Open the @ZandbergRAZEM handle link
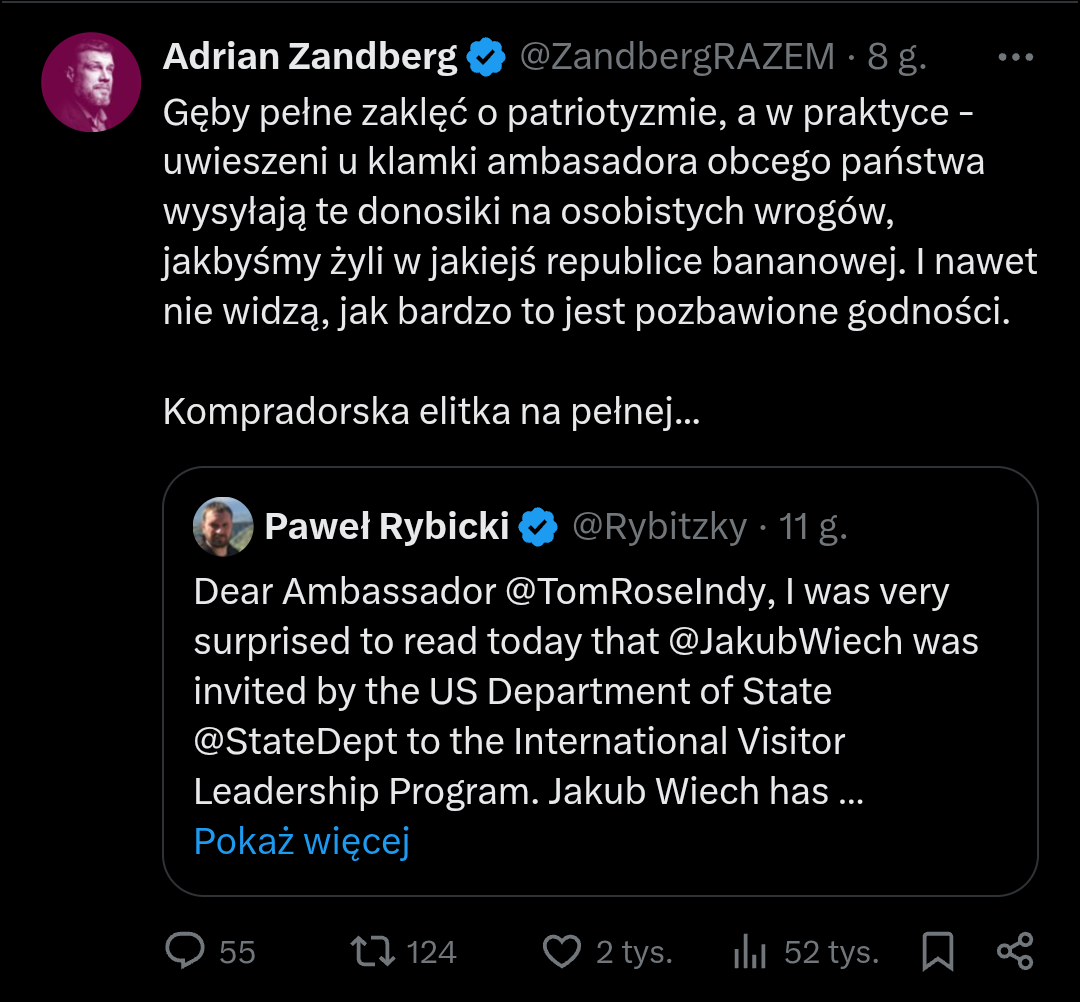This screenshot has width=1080, height=1002. (x=677, y=57)
